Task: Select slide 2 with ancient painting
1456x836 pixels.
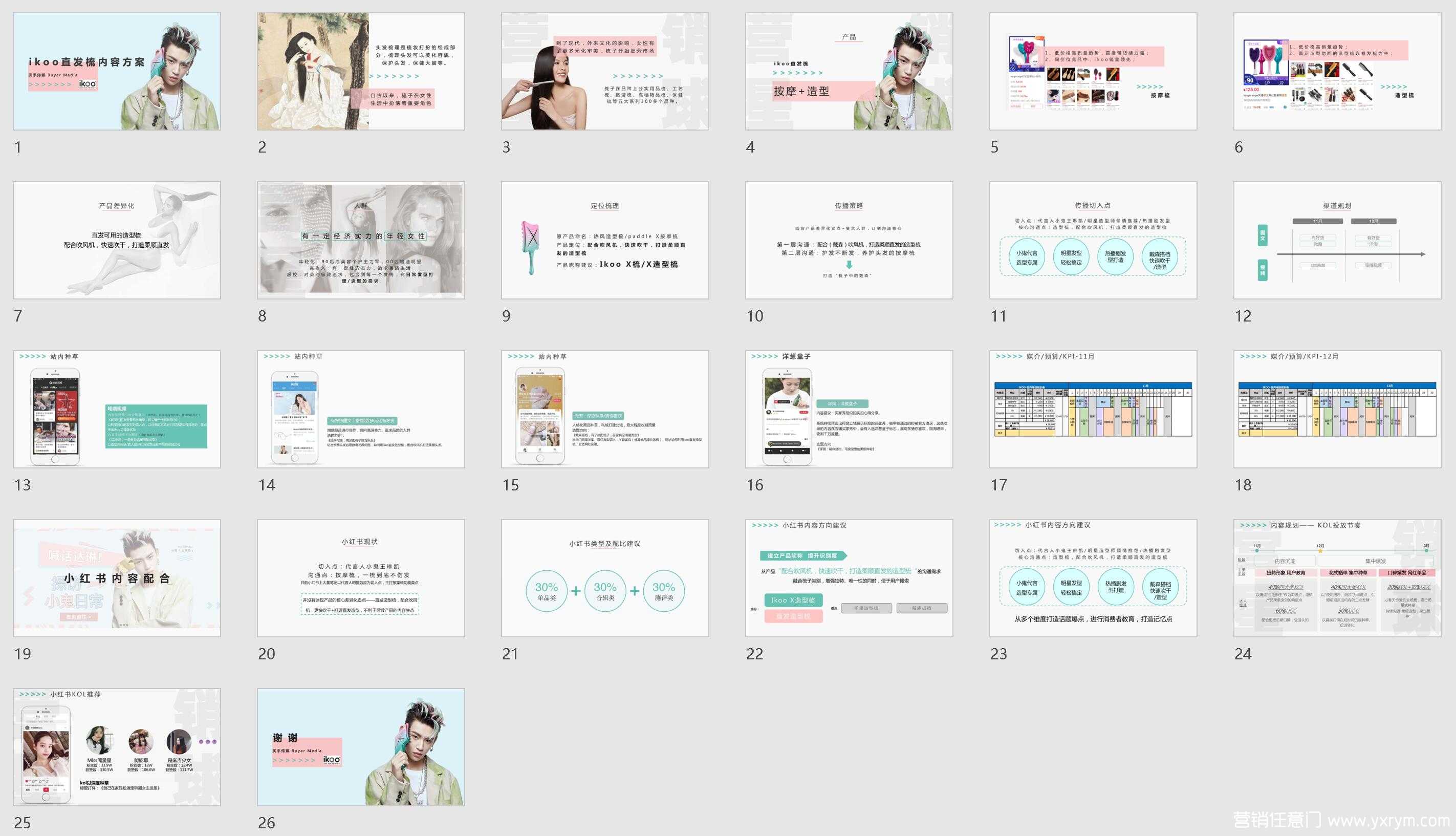Action: pyautogui.click(x=361, y=71)
